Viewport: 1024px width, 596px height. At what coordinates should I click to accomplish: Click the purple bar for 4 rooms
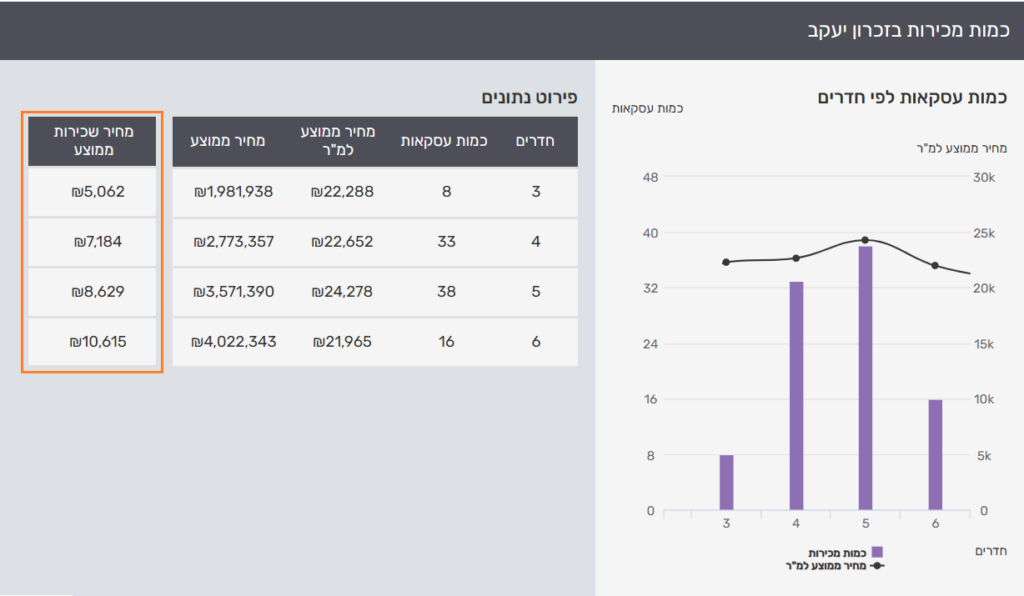pyautogui.click(x=796, y=395)
